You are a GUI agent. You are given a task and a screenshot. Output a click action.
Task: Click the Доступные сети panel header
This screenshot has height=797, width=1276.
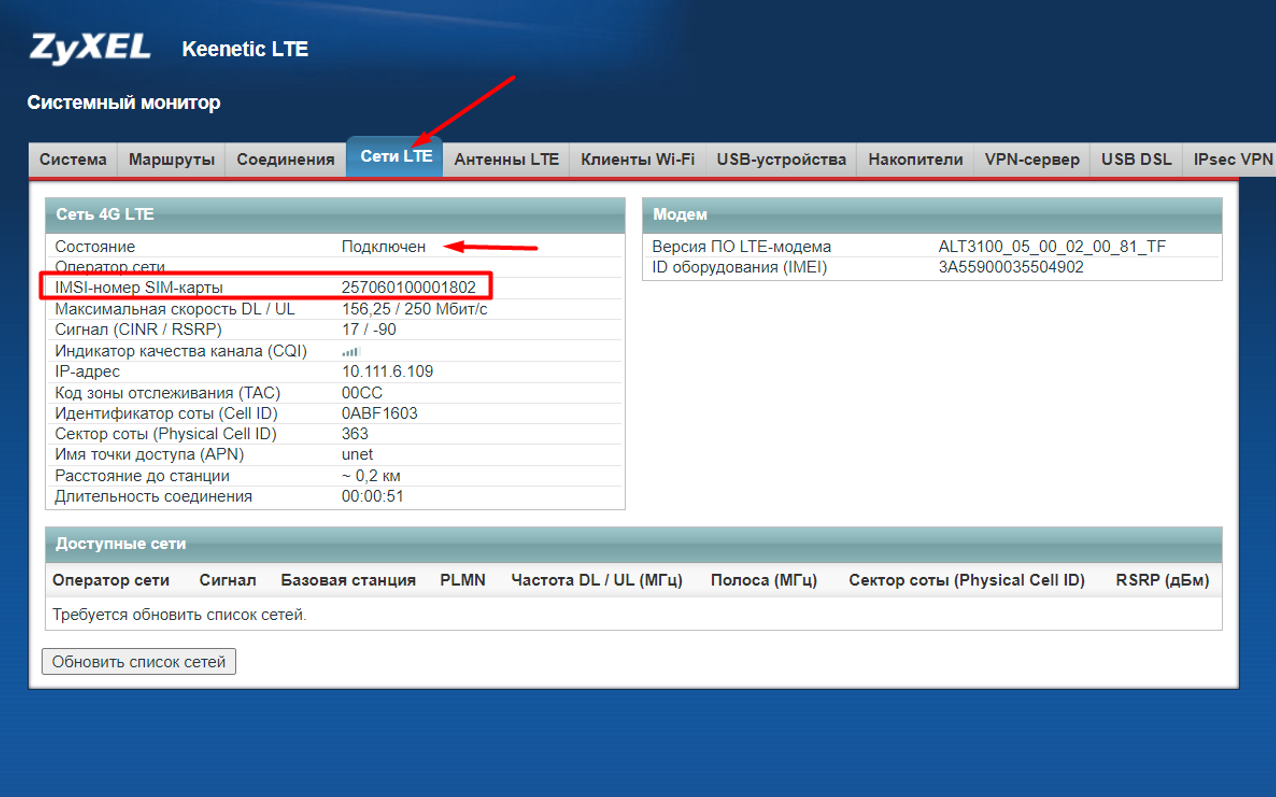click(x=634, y=544)
